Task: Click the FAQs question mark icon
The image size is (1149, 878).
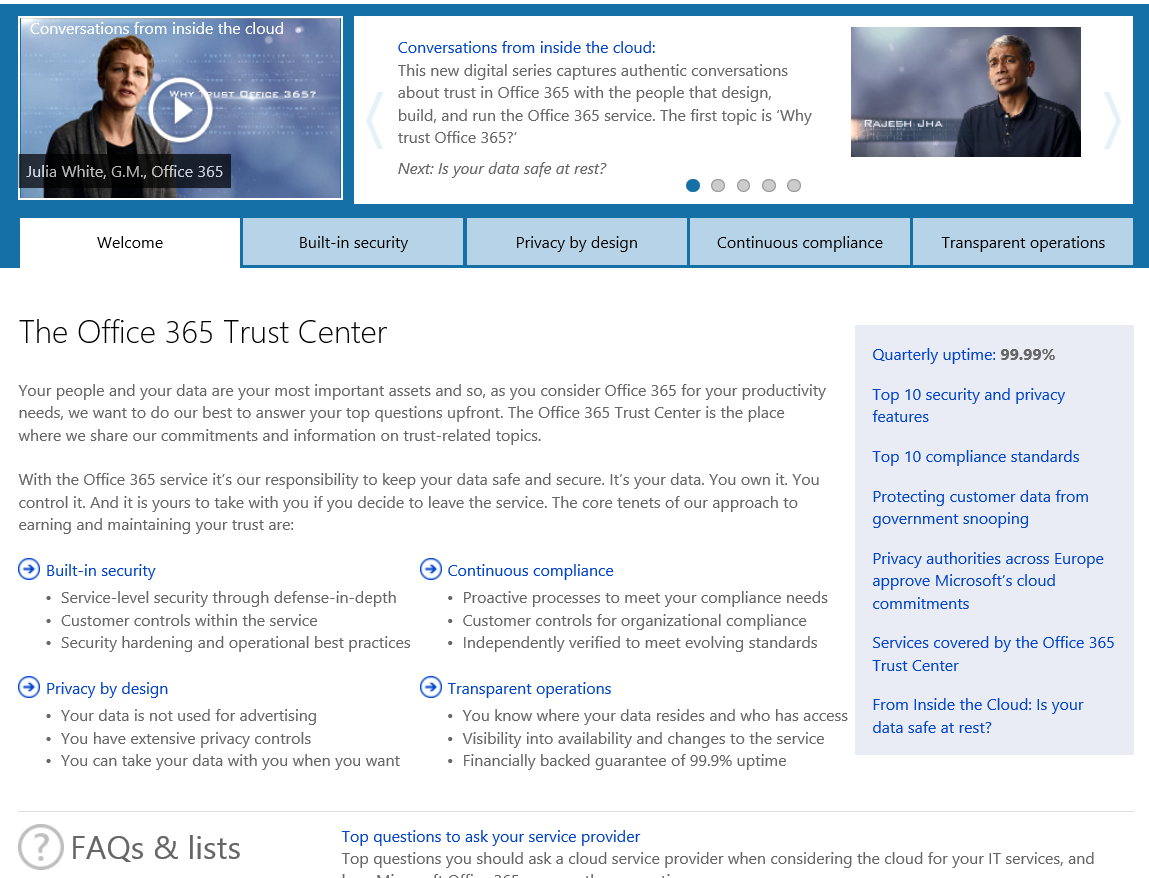Action: (41, 846)
